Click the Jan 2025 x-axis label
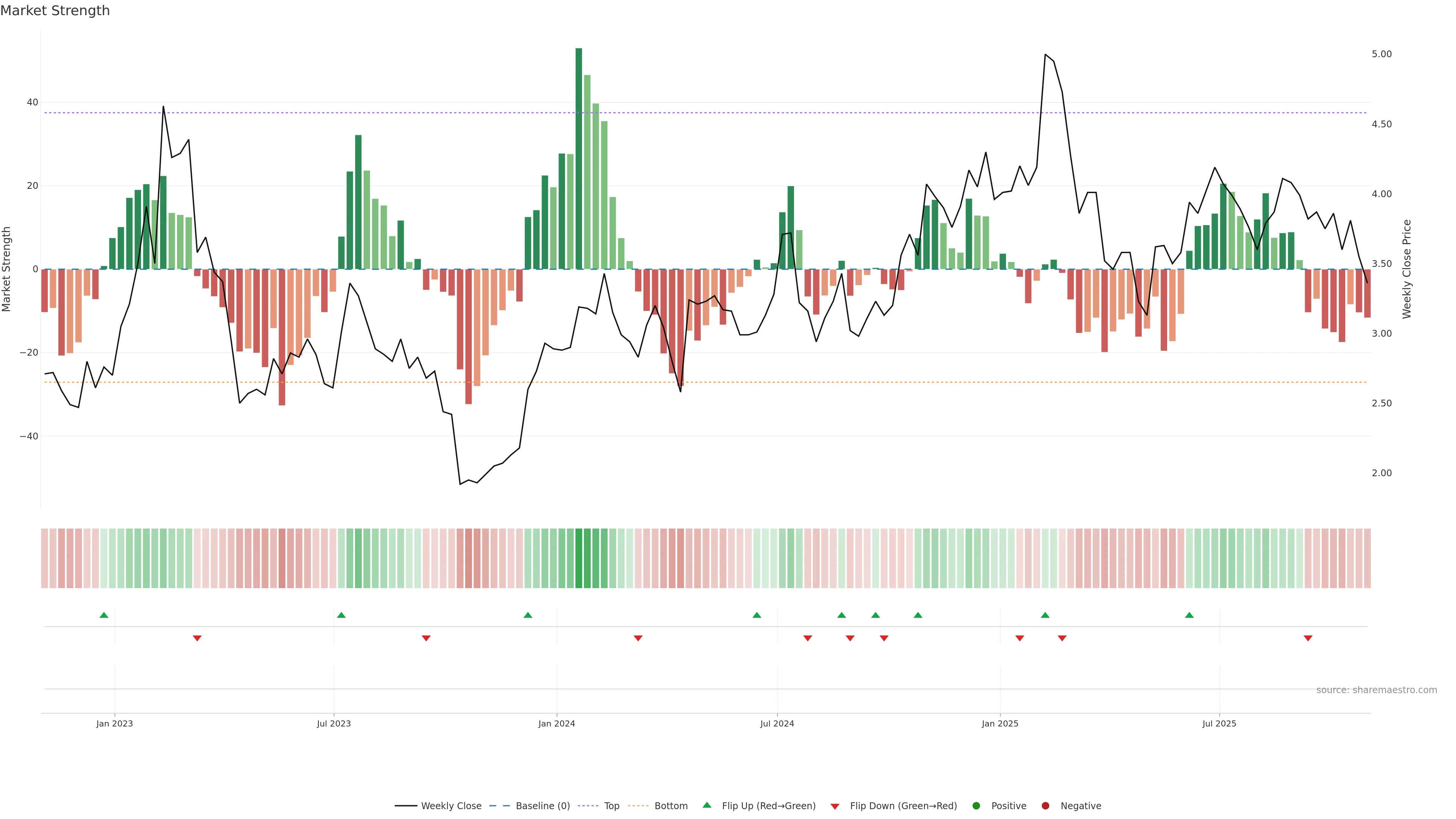This screenshot has height=819, width=1456. tap(1000, 723)
